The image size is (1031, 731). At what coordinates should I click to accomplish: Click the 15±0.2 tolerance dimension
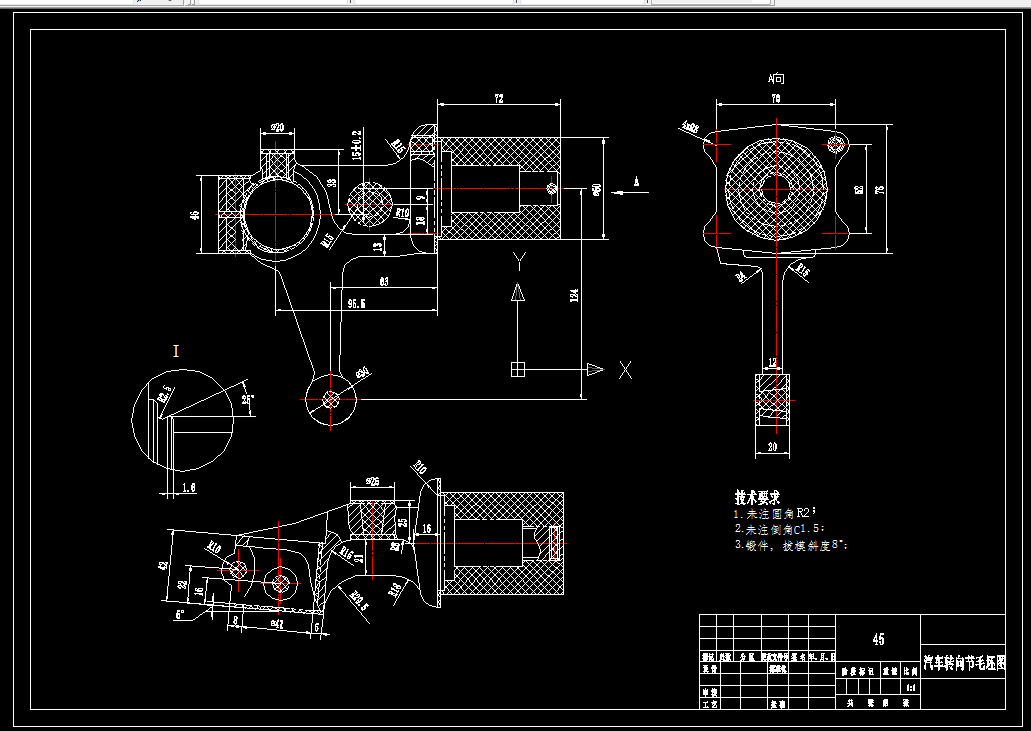coord(356,145)
